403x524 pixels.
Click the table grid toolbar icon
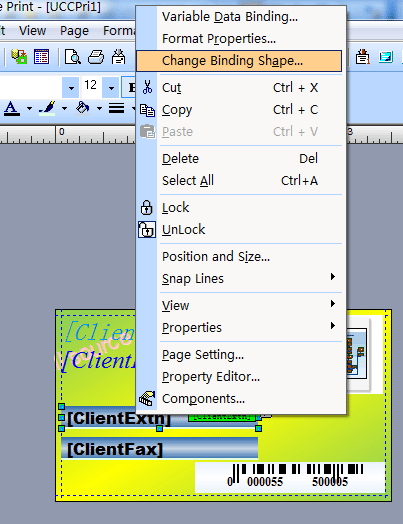41,57
